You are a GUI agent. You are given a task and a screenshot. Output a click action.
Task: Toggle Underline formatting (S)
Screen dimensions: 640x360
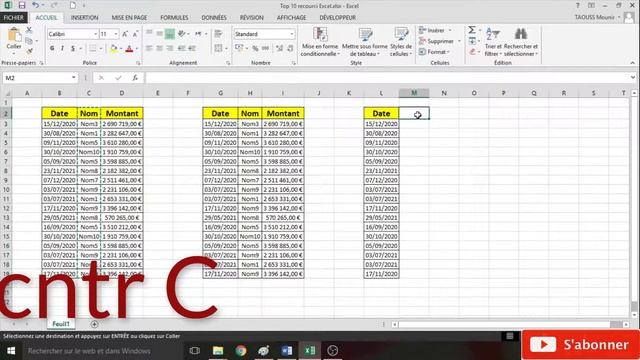point(73,49)
